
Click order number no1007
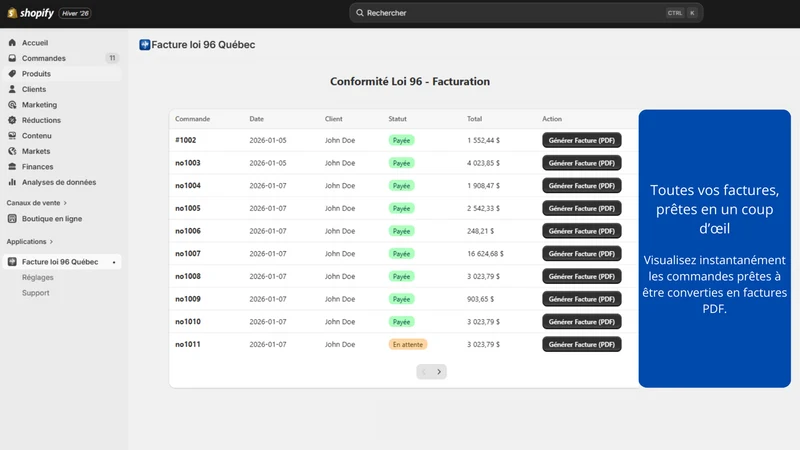[x=188, y=254]
